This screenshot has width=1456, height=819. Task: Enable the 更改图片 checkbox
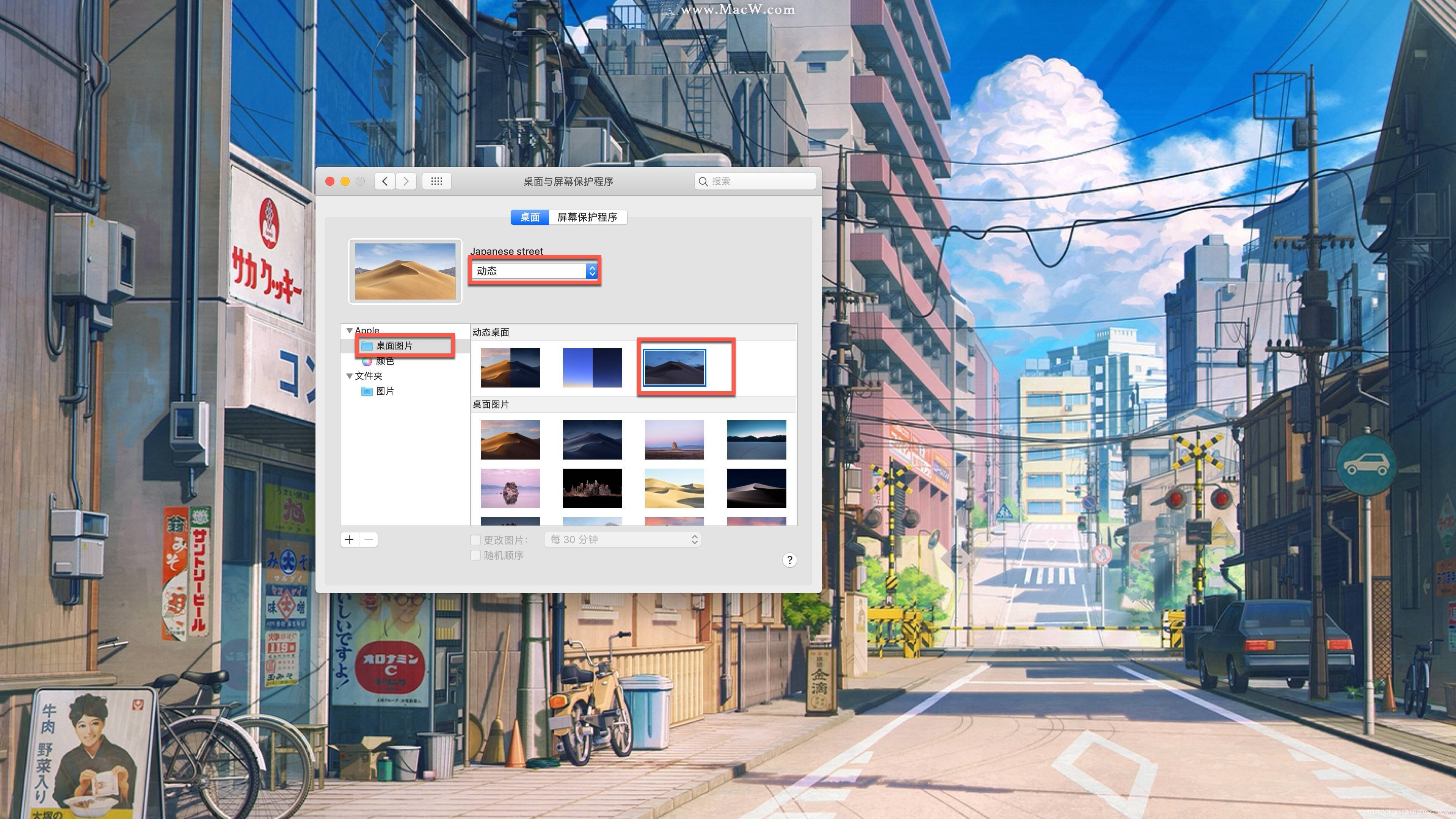click(476, 540)
